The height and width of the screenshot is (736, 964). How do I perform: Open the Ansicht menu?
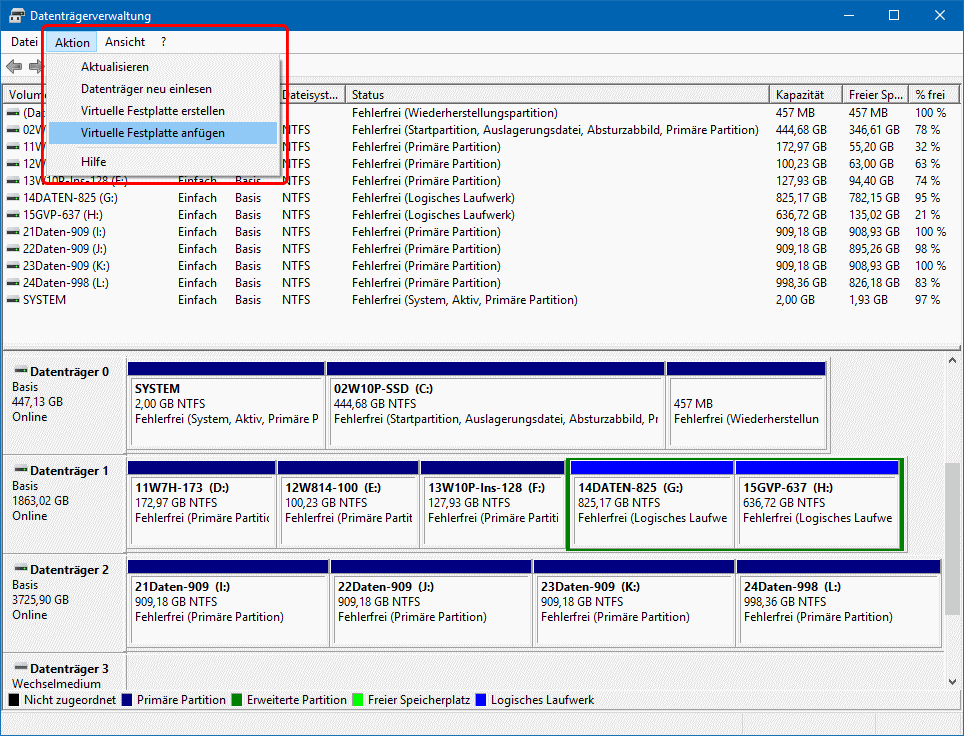click(x=125, y=42)
